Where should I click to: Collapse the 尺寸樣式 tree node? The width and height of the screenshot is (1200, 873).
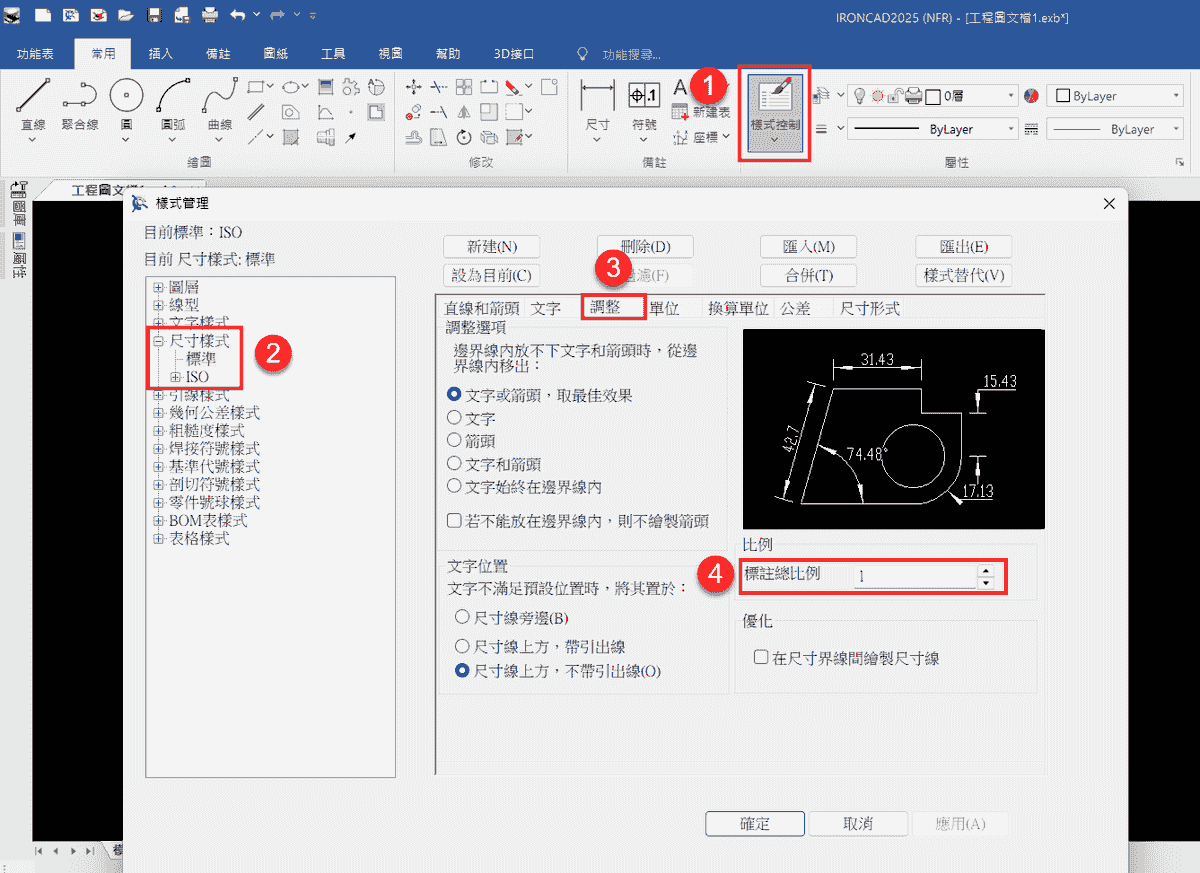pos(159,341)
